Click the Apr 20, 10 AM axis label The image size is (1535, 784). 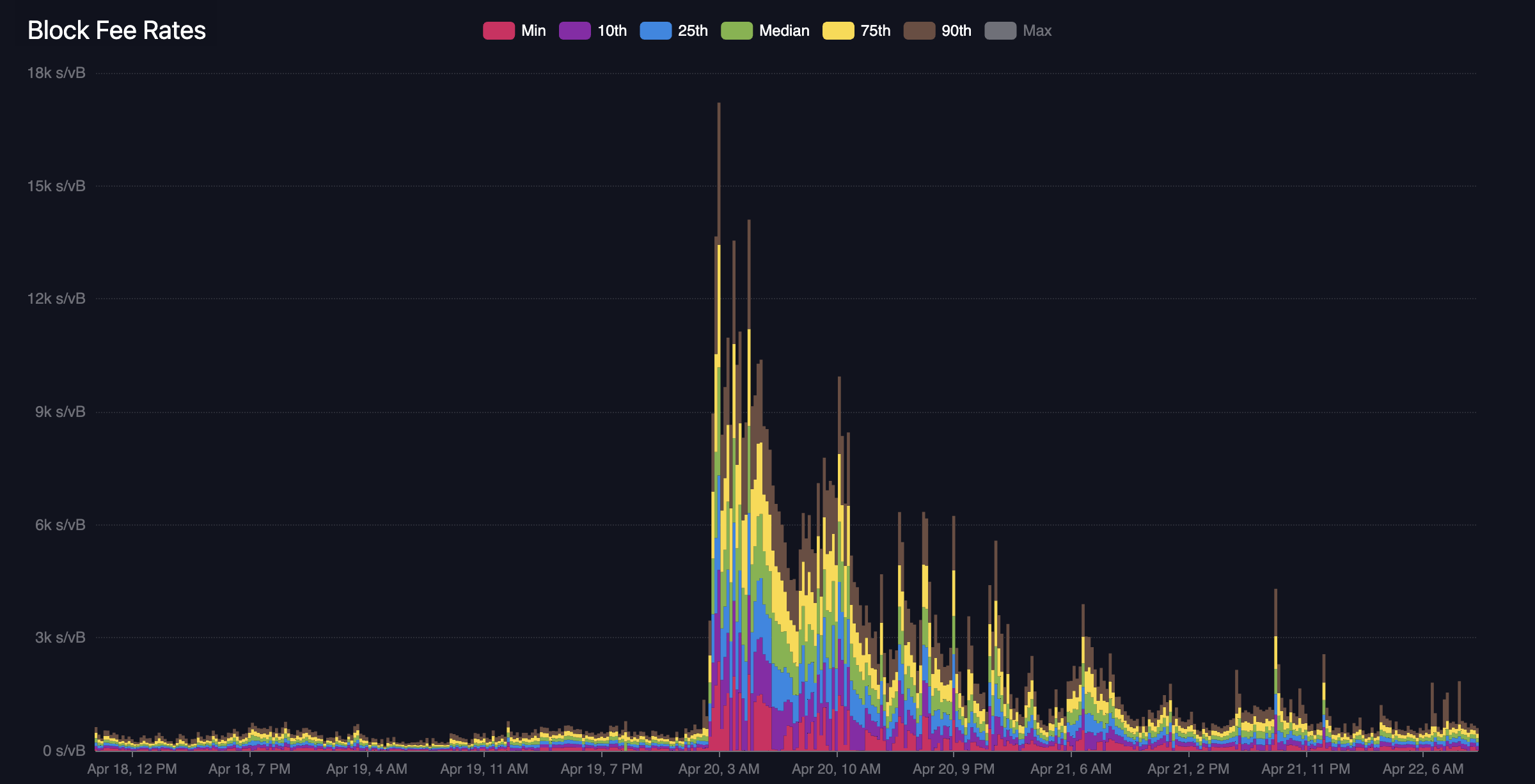coord(836,769)
